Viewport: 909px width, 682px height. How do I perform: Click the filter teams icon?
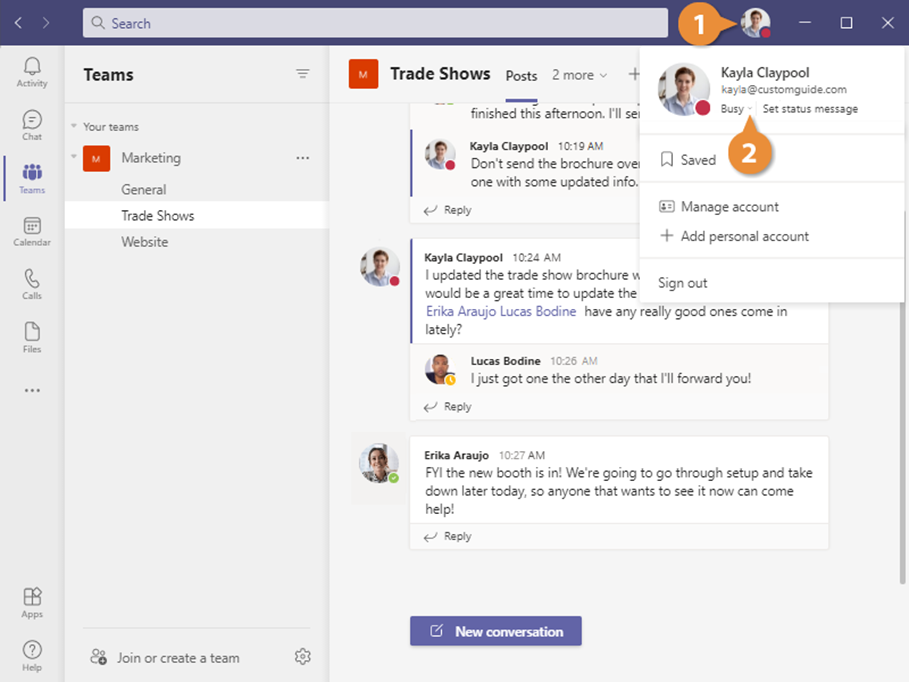(303, 74)
